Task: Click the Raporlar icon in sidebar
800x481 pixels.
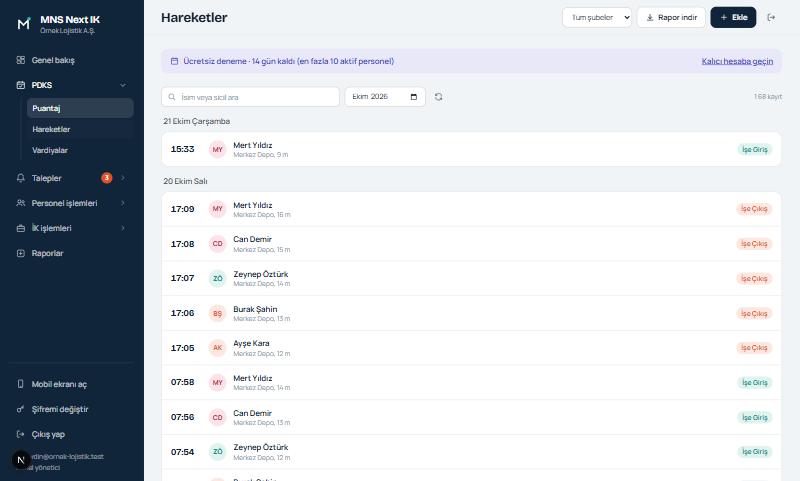Action: (20, 253)
